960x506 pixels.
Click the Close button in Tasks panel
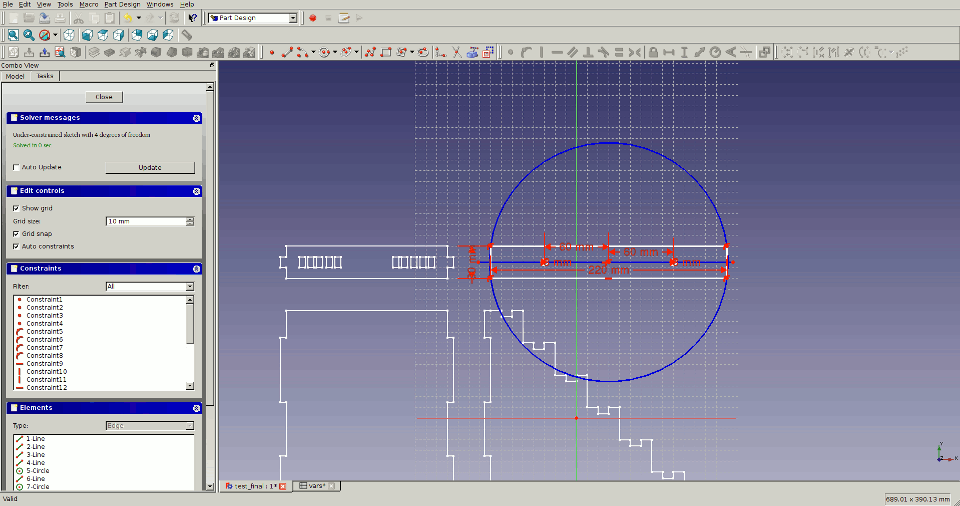coord(104,97)
